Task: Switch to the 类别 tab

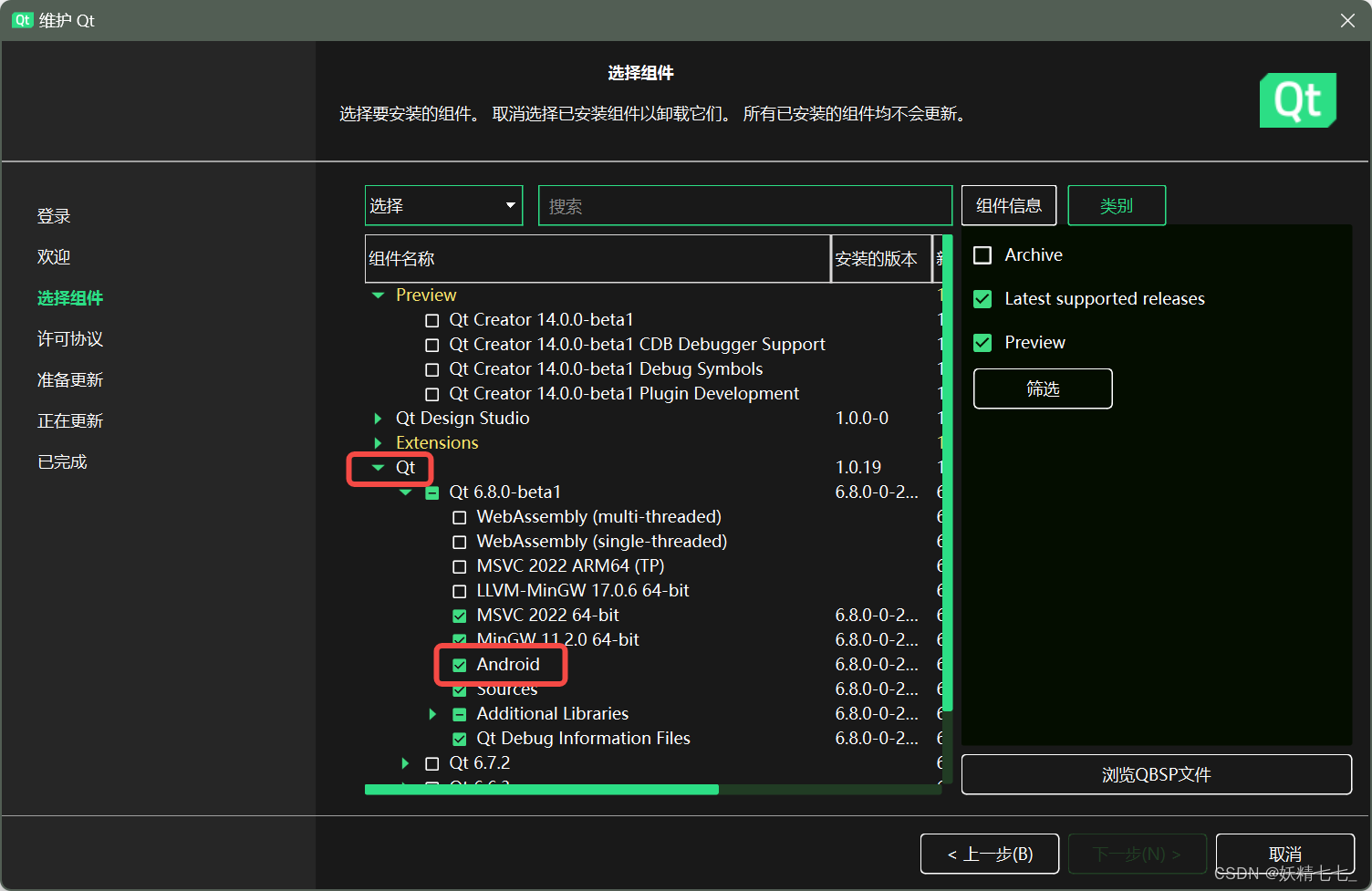Action: click(1117, 205)
